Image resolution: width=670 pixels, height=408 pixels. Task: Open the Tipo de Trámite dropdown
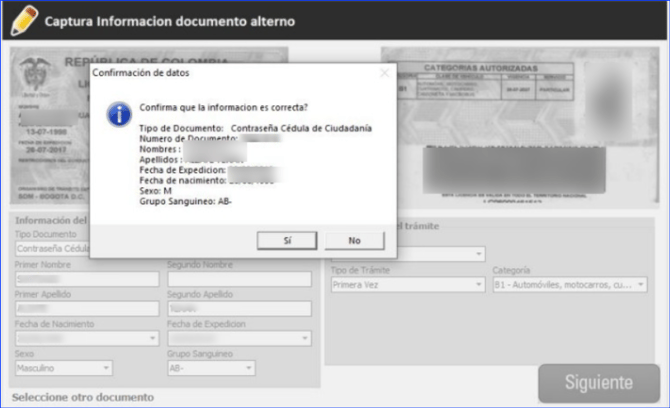[x=408, y=285]
